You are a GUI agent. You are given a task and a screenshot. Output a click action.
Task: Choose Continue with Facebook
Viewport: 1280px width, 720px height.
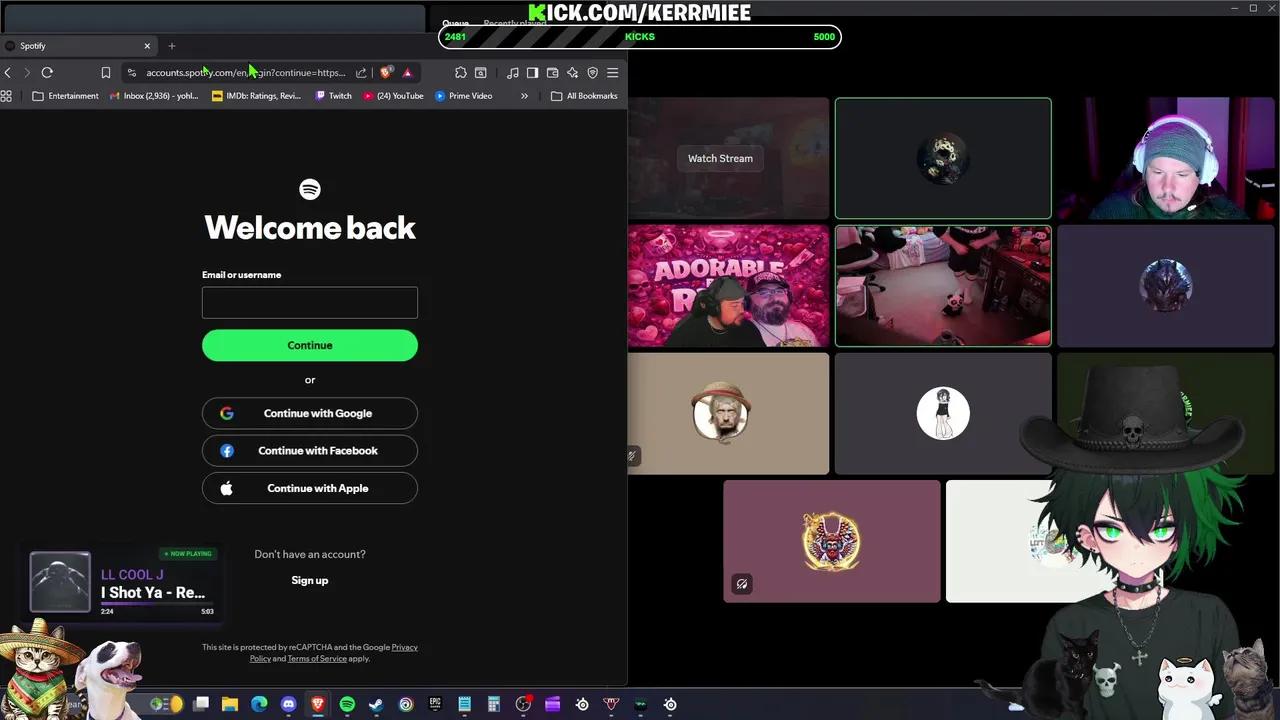coord(310,451)
